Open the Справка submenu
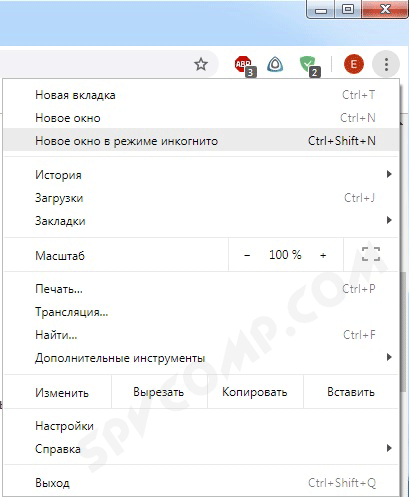Screen dimensions: 409x497 (201, 449)
